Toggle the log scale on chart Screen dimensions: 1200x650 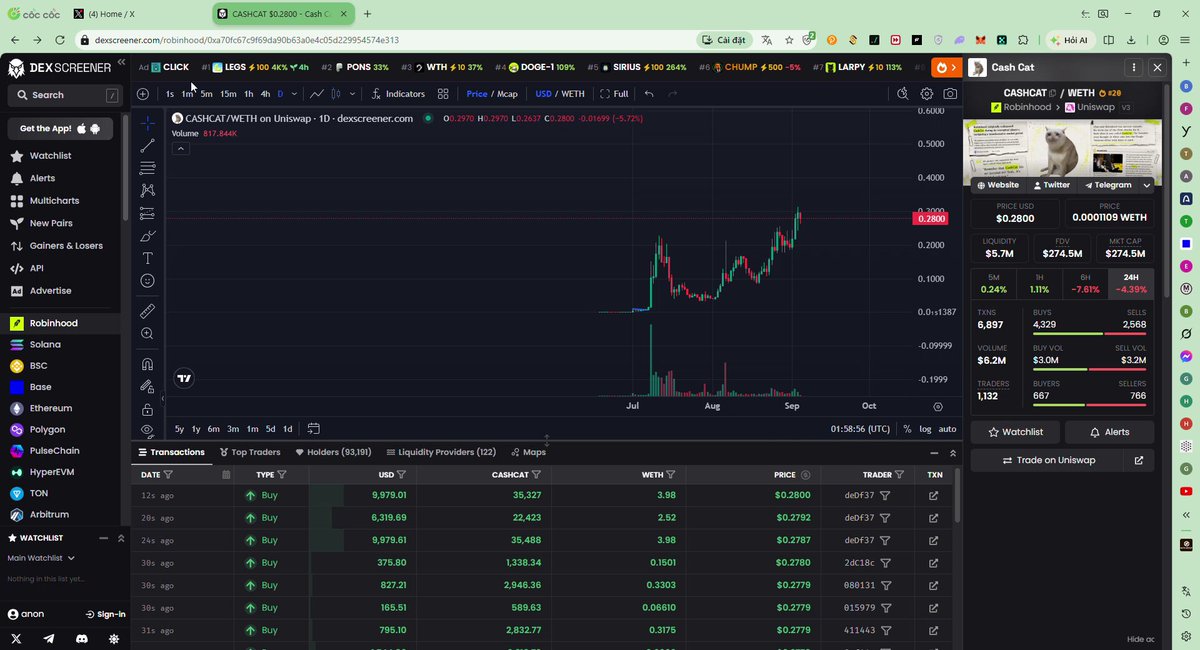click(x=925, y=429)
